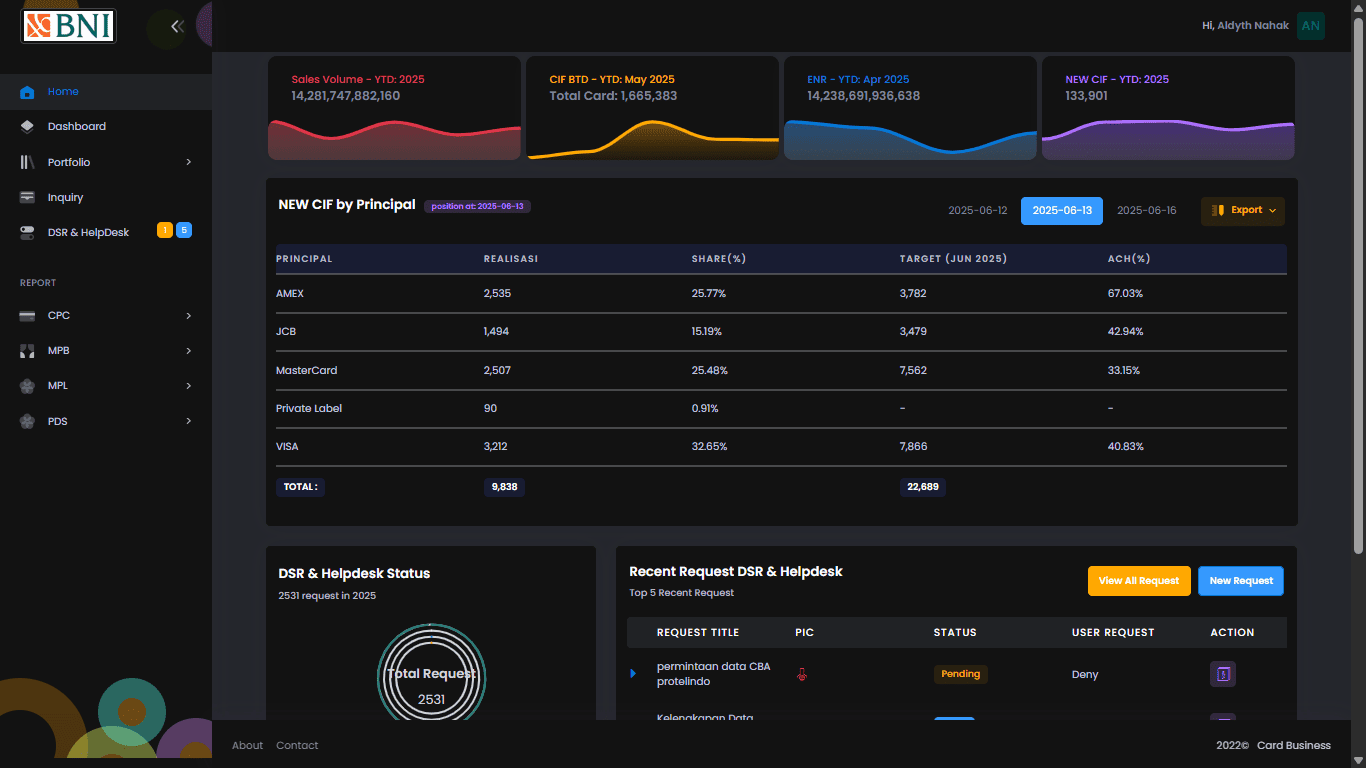Click the SHARE(%) column header
The width and height of the screenshot is (1366, 768).
(719, 259)
